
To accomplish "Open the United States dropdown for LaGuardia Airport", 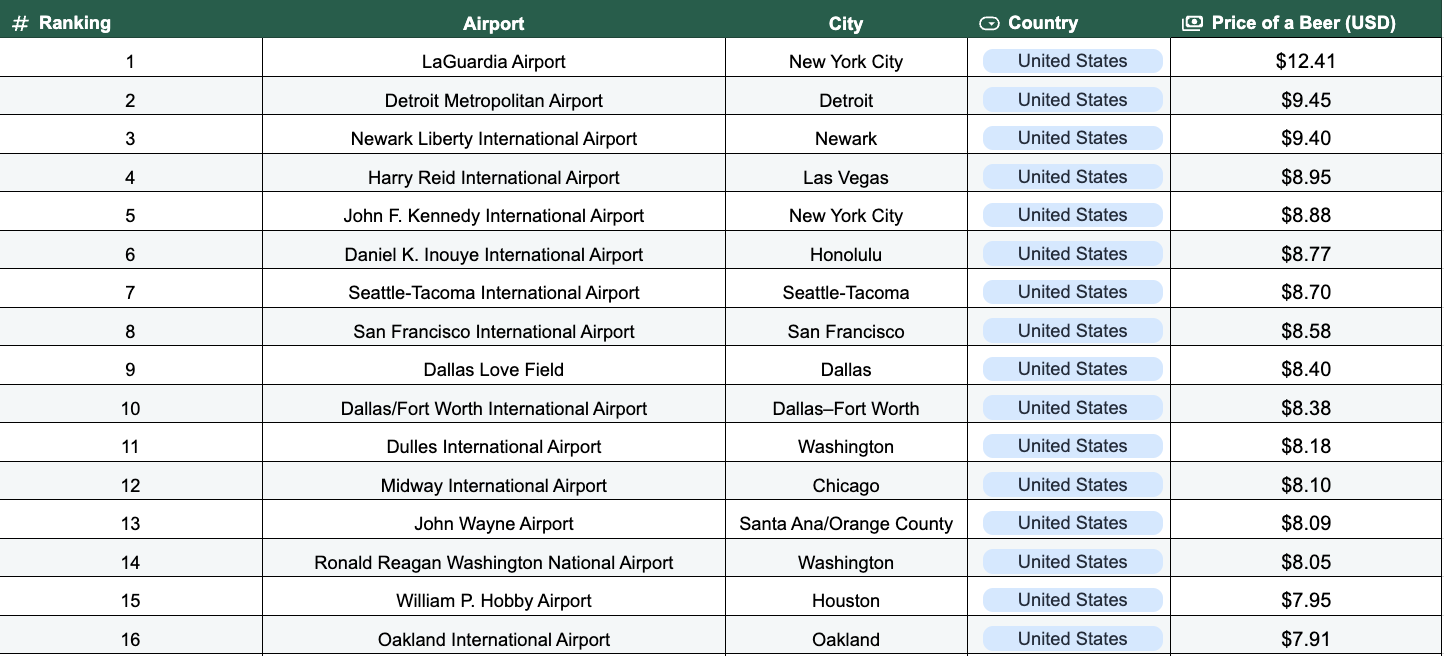I will [x=1072, y=61].
